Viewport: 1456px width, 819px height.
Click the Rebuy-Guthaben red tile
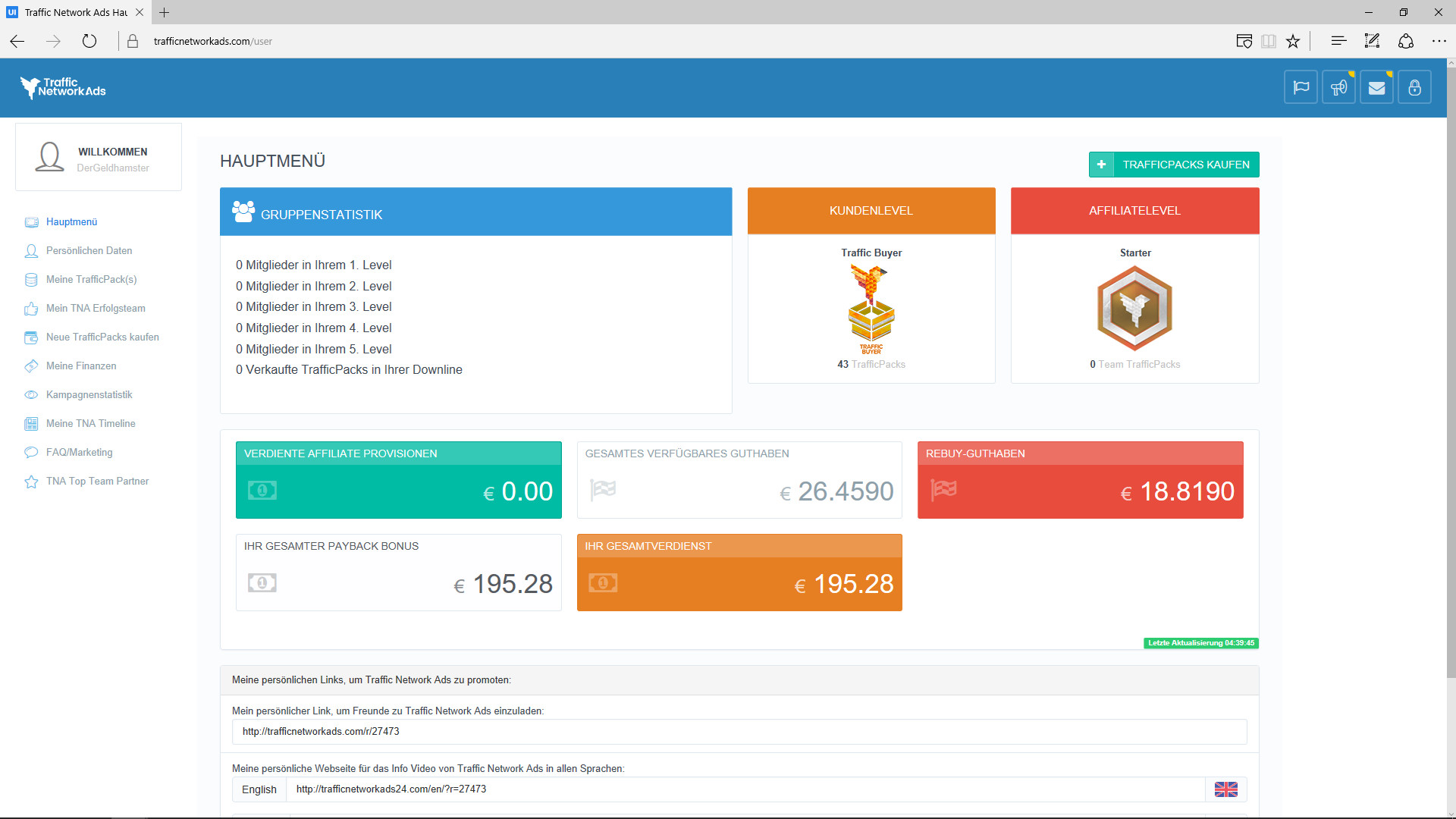coord(1080,481)
